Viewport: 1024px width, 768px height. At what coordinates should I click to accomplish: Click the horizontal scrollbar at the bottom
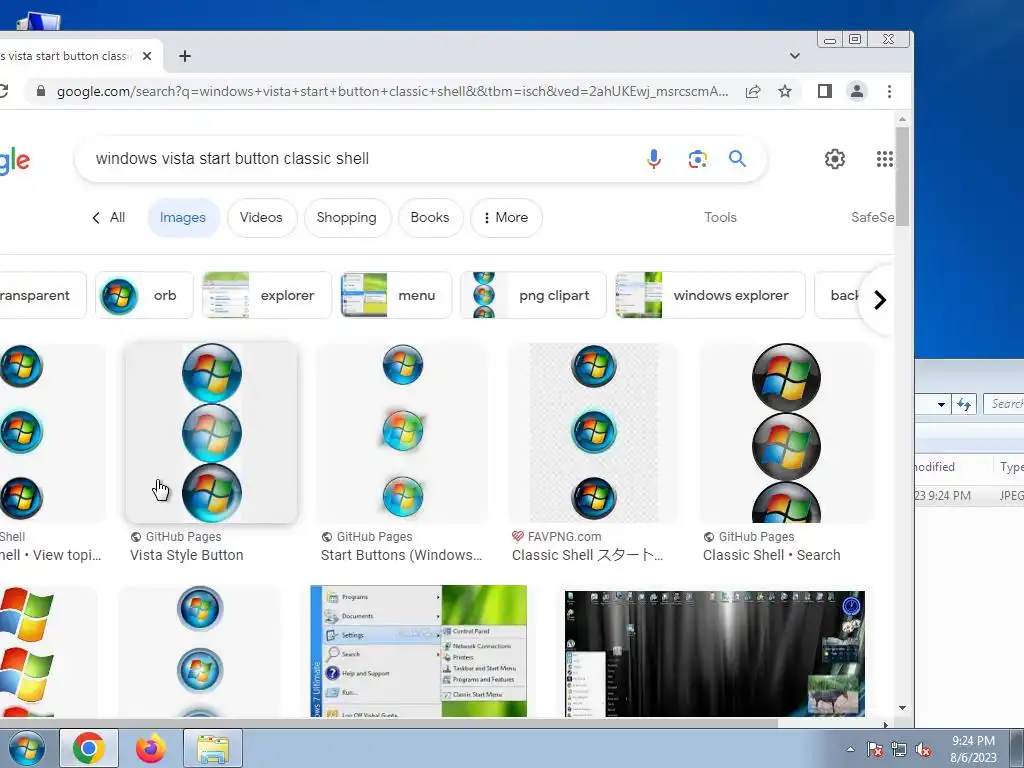[x=389, y=724]
